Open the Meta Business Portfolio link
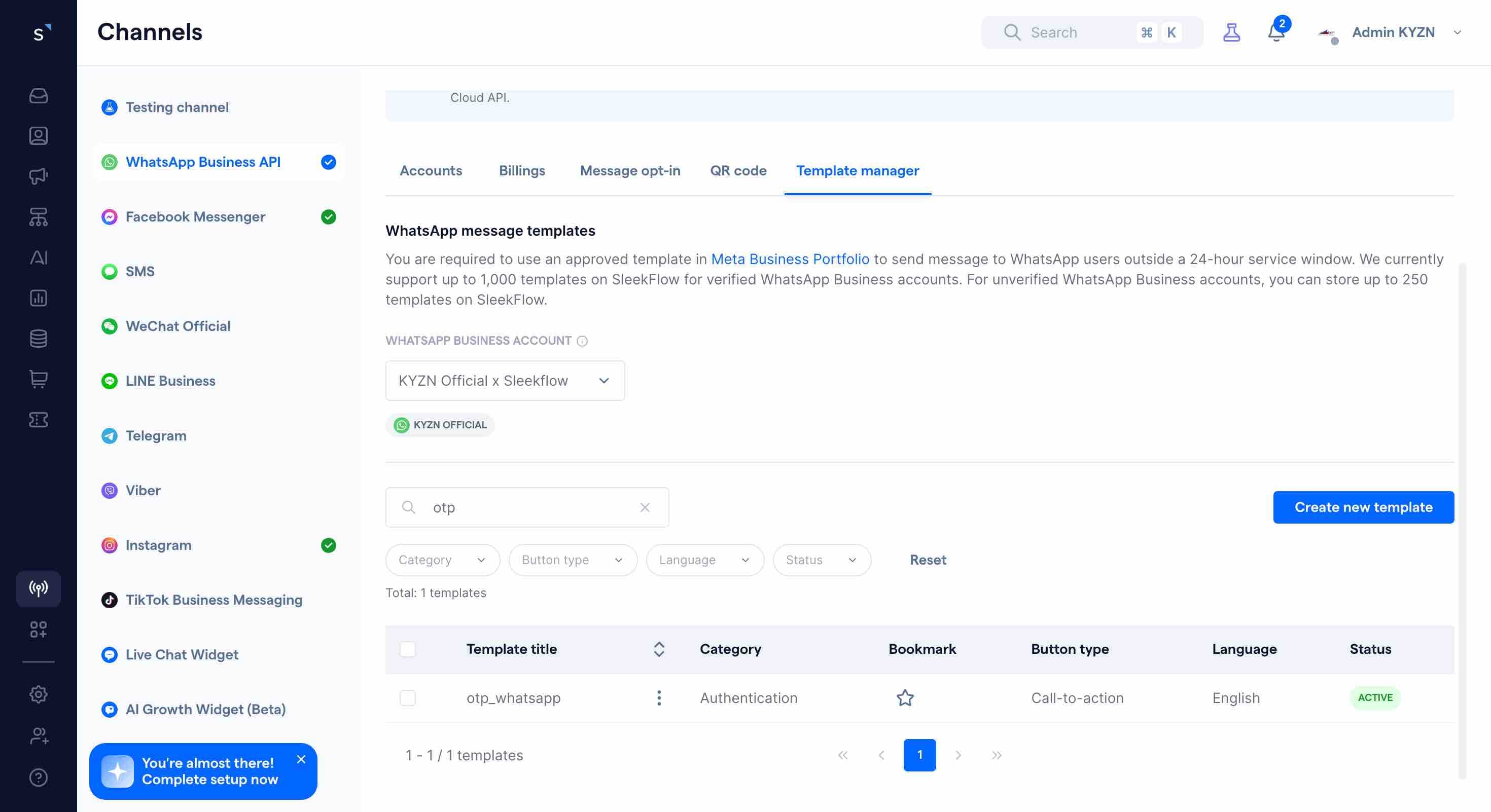1491x812 pixels. click(790, 259)
